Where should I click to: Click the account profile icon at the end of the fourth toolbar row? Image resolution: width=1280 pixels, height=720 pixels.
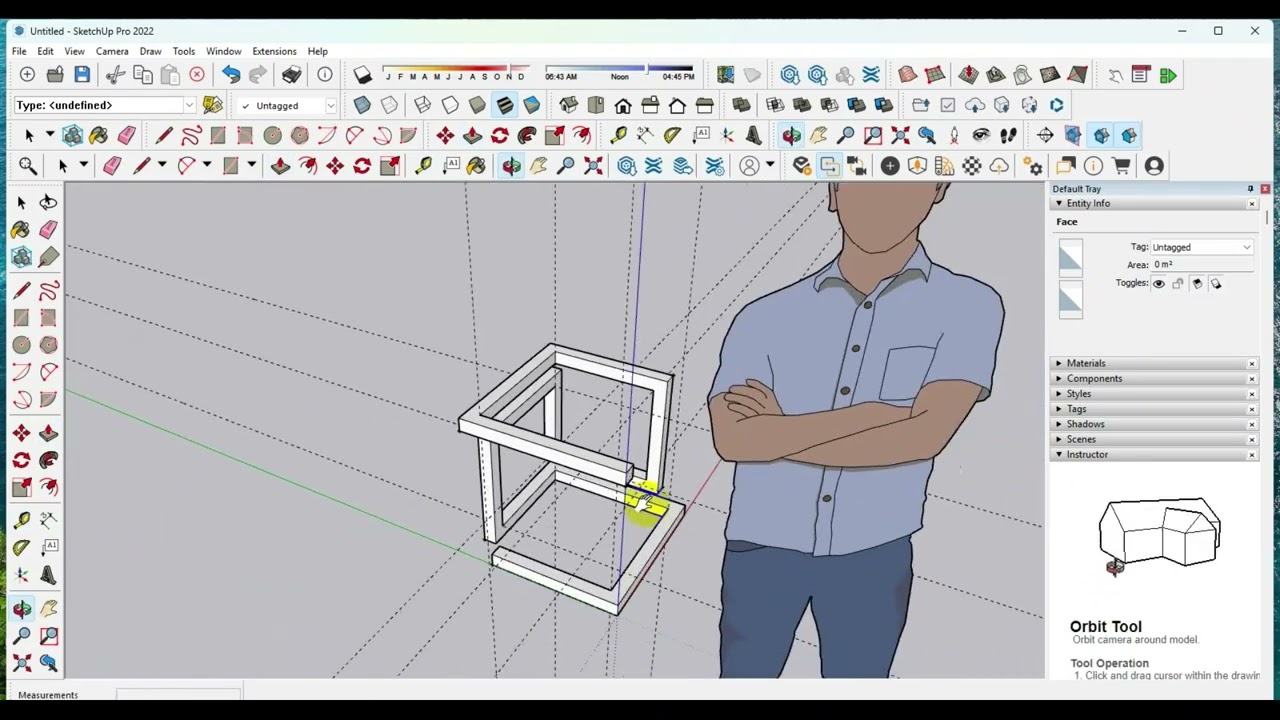tap(1154, 166)
